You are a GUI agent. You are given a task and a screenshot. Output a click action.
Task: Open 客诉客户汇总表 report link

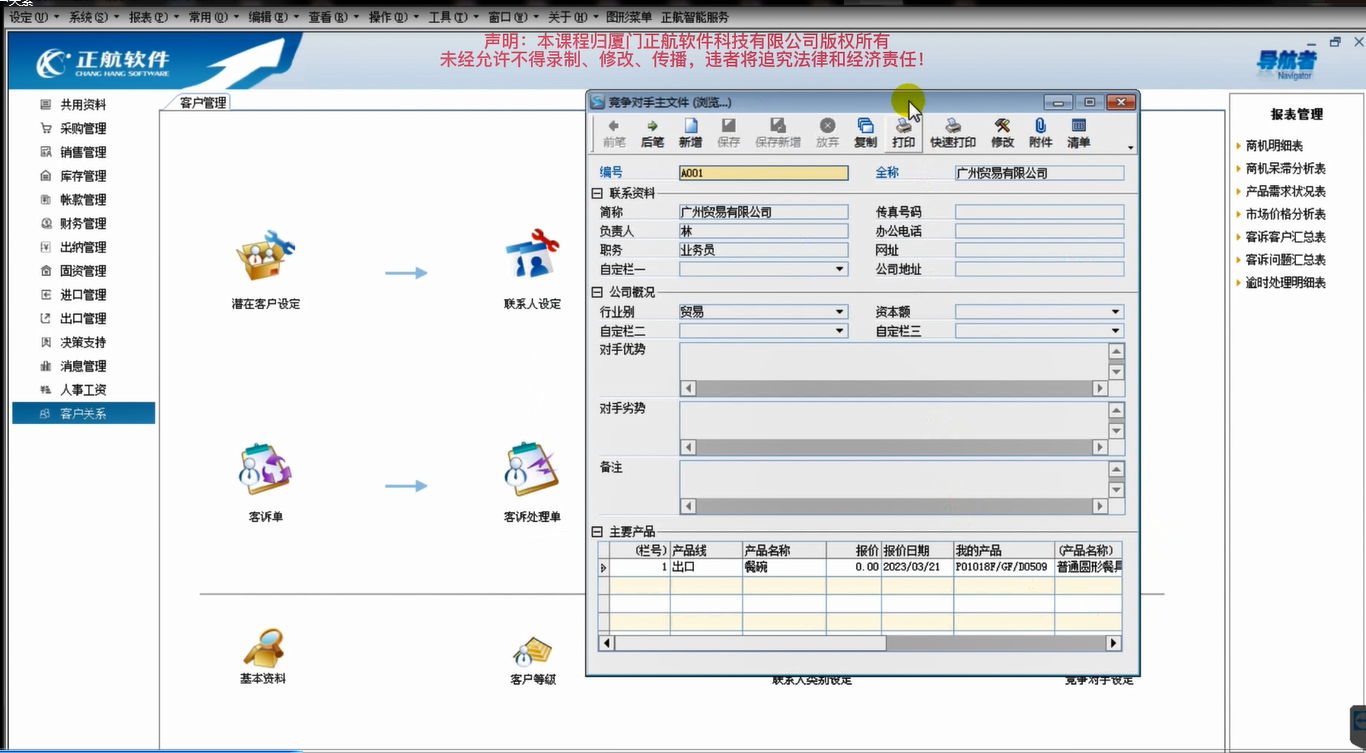[x=1285, y=238]
